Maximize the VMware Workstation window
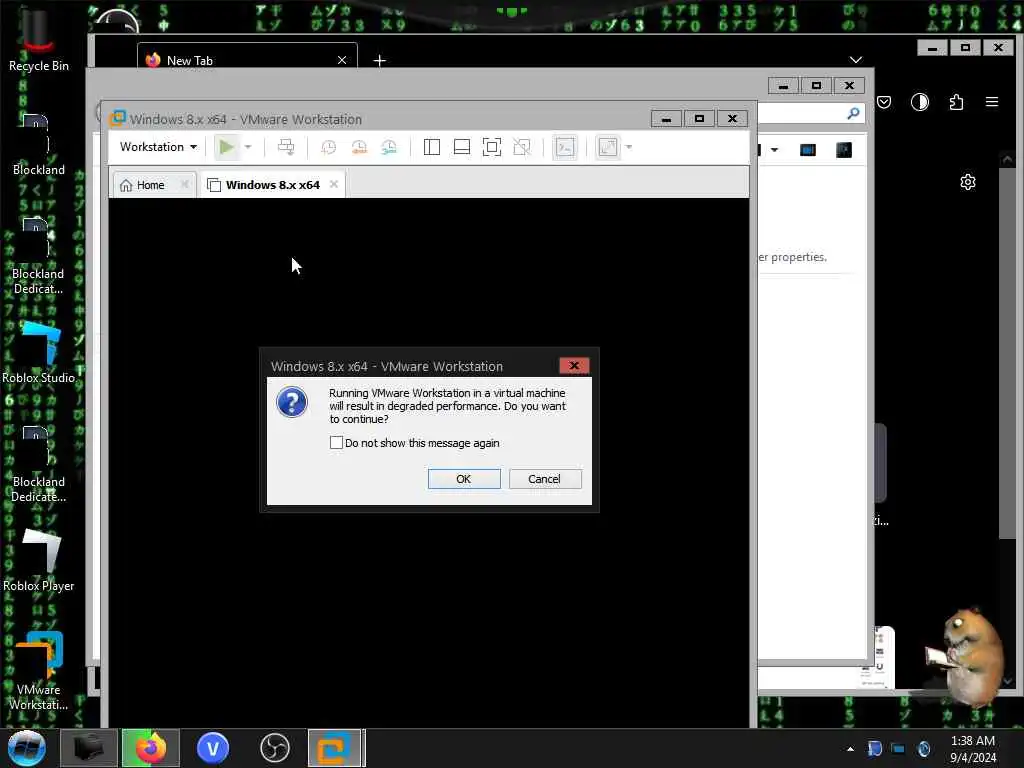 point(699,119)
